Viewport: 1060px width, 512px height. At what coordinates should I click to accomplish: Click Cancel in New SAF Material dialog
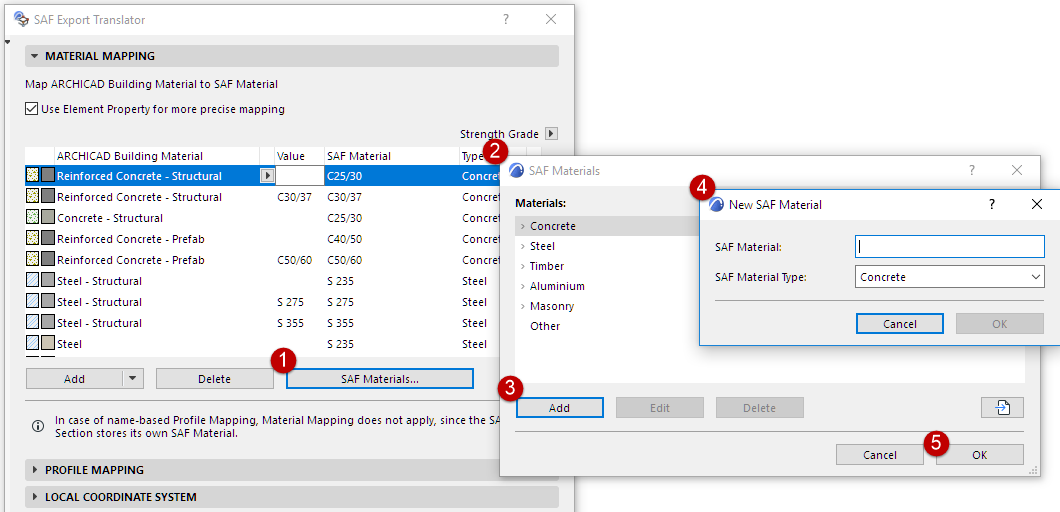[x=900, y=323]
